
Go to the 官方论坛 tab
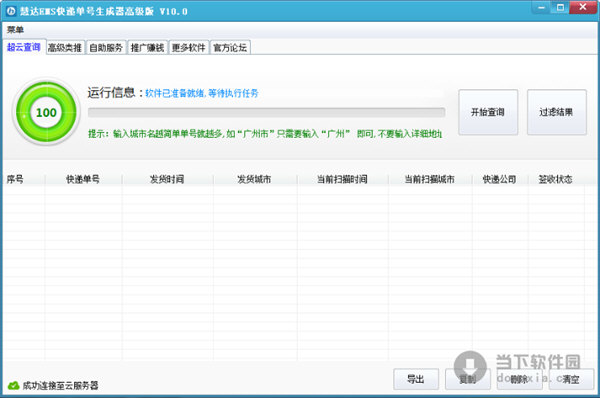tap(230, 48)
